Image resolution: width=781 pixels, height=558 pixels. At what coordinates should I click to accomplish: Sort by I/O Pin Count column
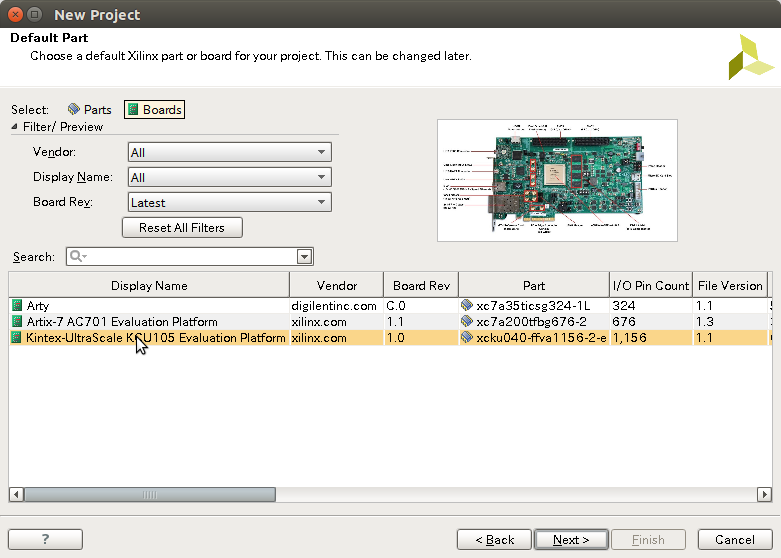[x=651, y=285]
